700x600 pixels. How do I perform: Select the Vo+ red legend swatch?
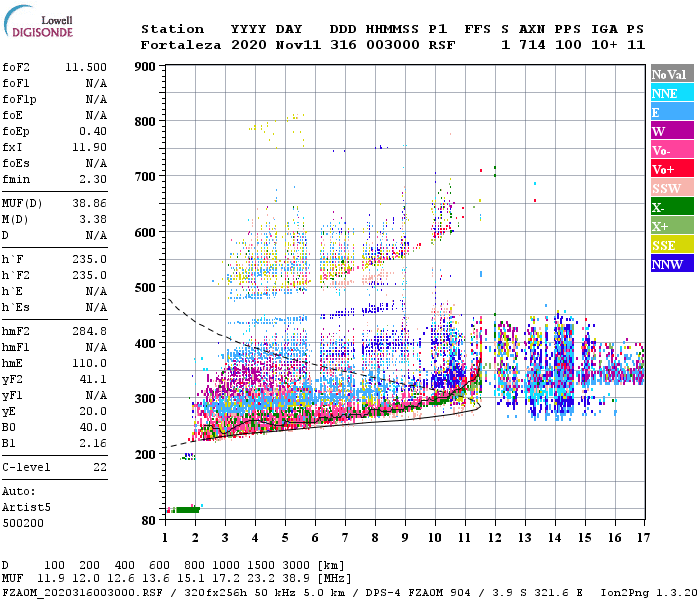(672, 169)
